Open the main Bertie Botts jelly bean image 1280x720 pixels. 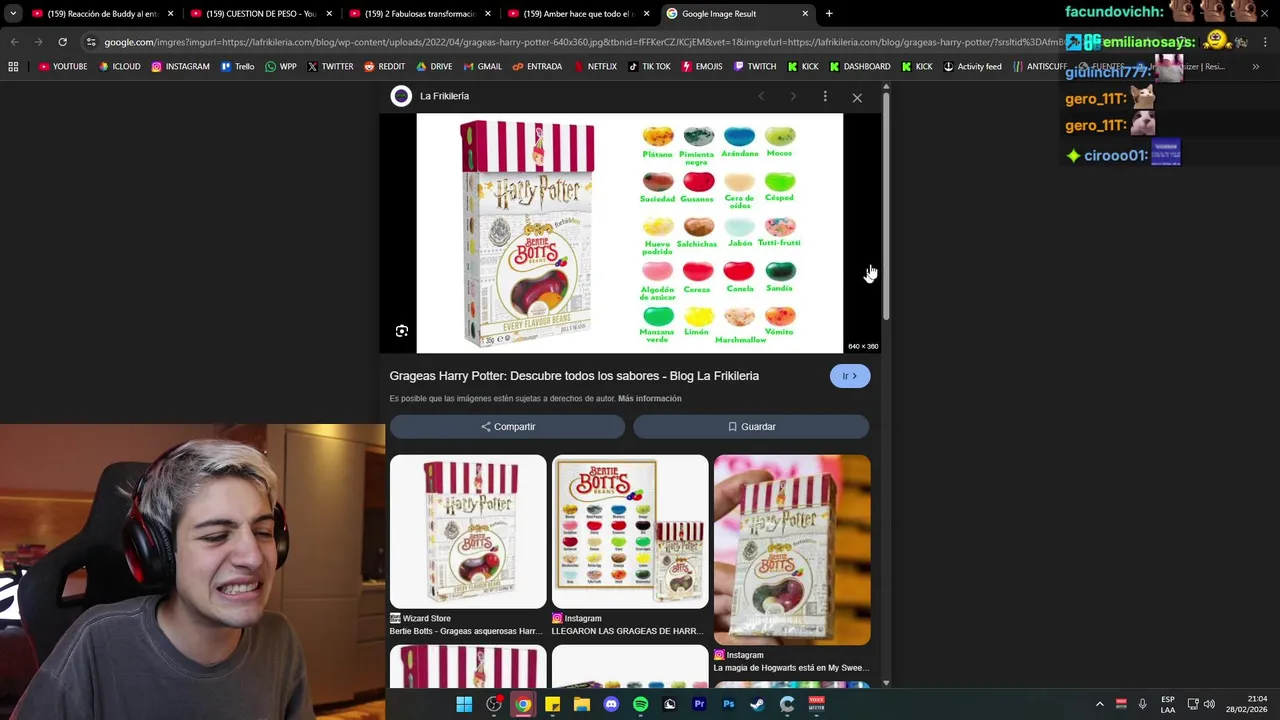(x=630, y=233)
